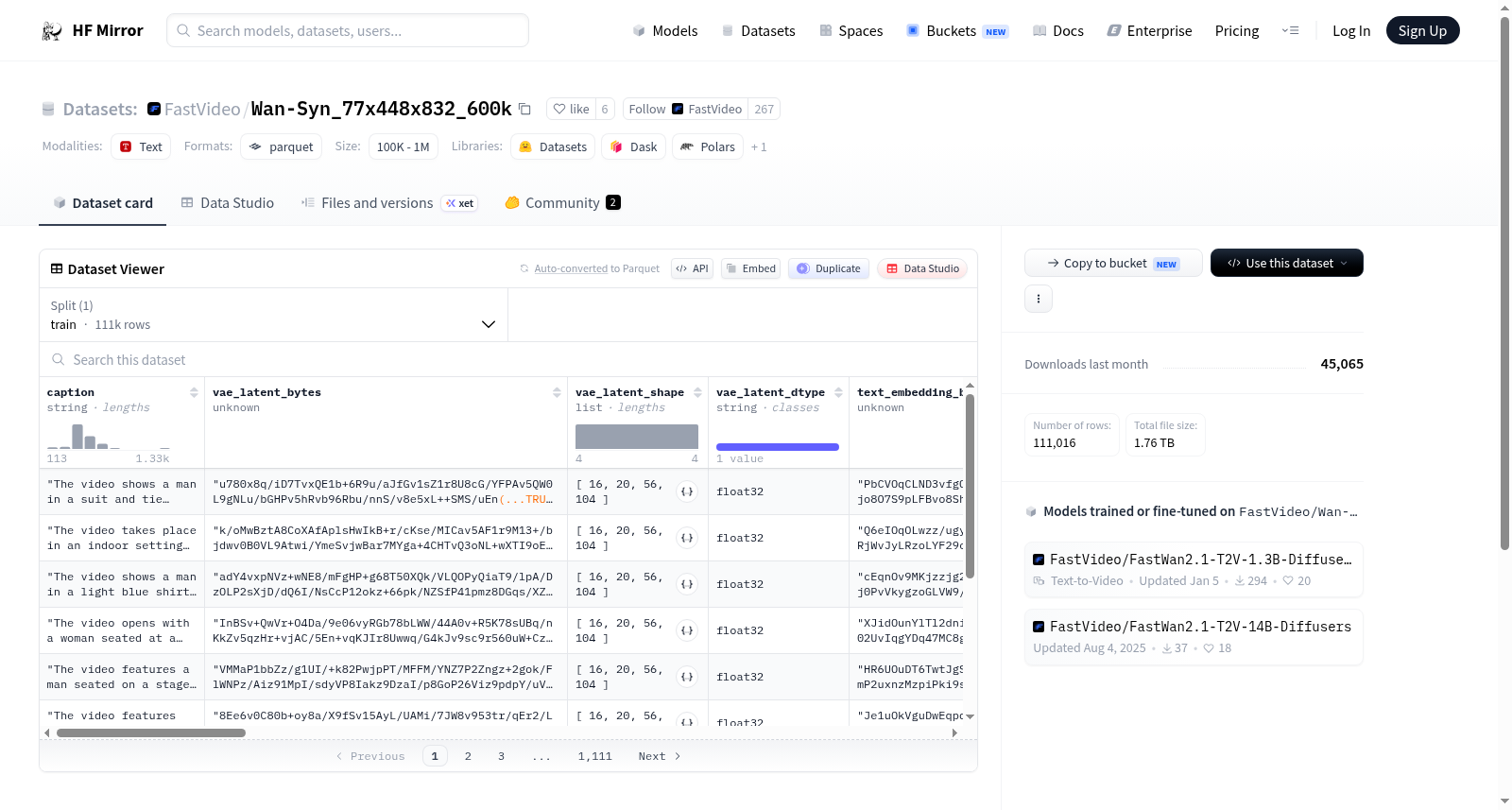This screenshot has height=810, width=1512.
Task: Click the Next page button
Action: point(660,756)
